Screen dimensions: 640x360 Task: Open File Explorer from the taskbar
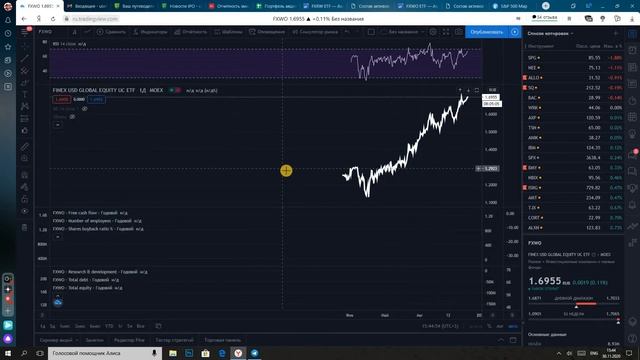[x=173, y=353]
